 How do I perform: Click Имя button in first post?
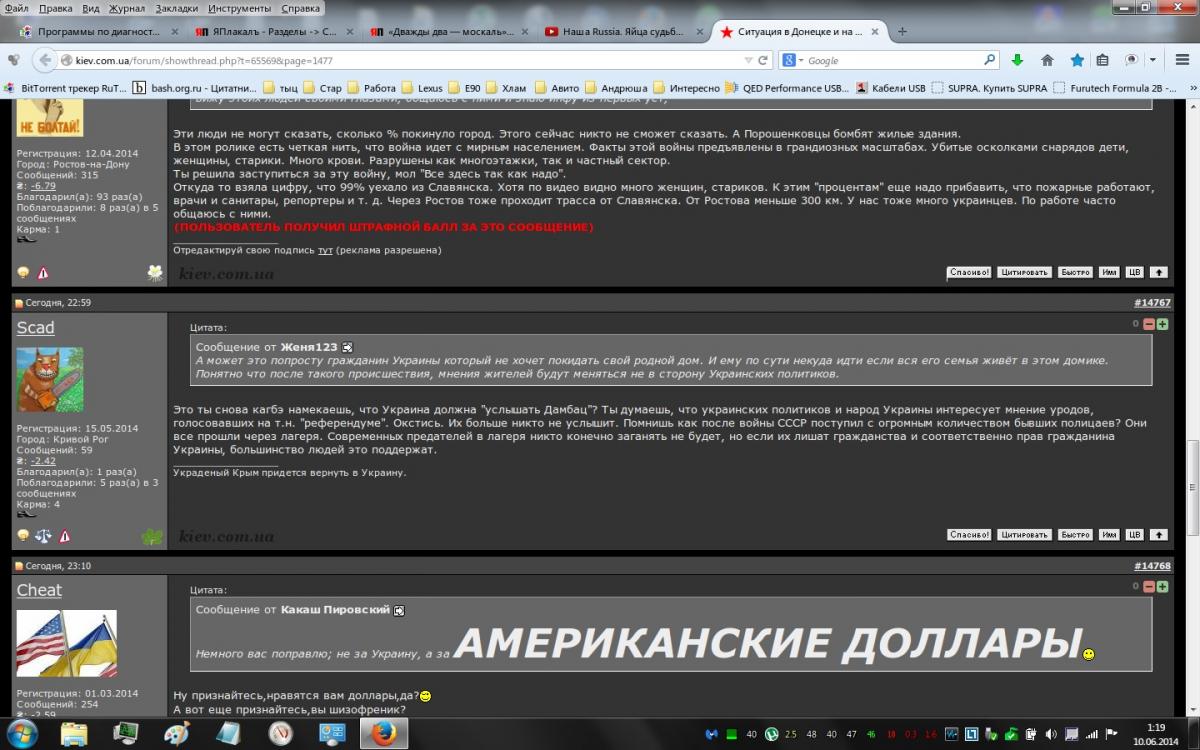coord(1109,272)
